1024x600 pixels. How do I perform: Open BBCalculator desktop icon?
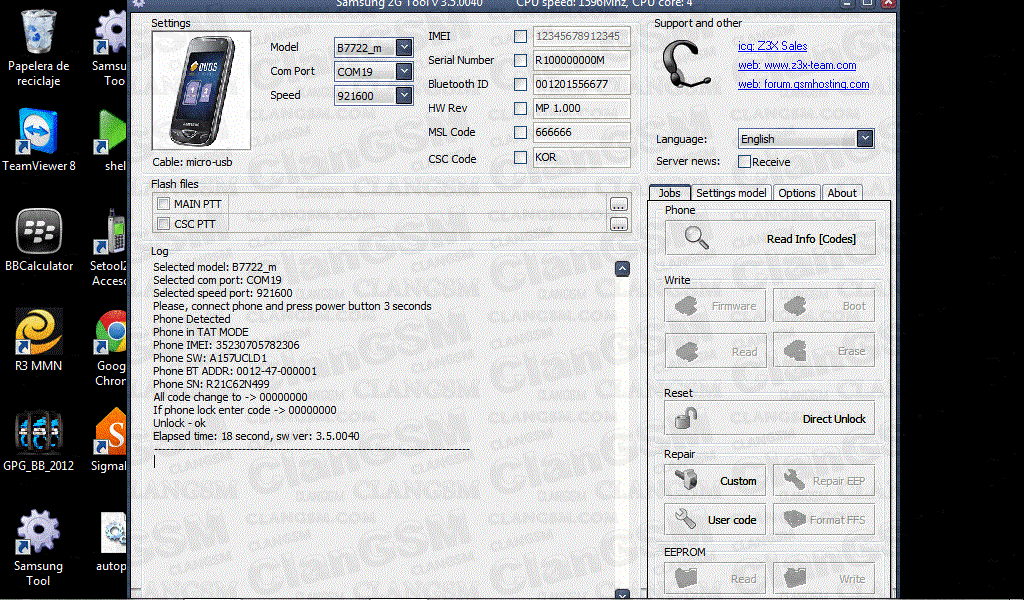point(39,240)
